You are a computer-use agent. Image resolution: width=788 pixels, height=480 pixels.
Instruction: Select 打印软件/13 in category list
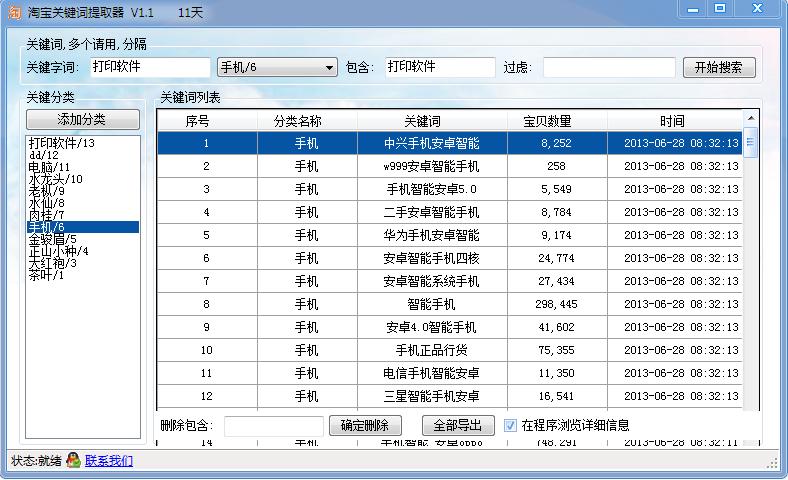pos(61,143)
